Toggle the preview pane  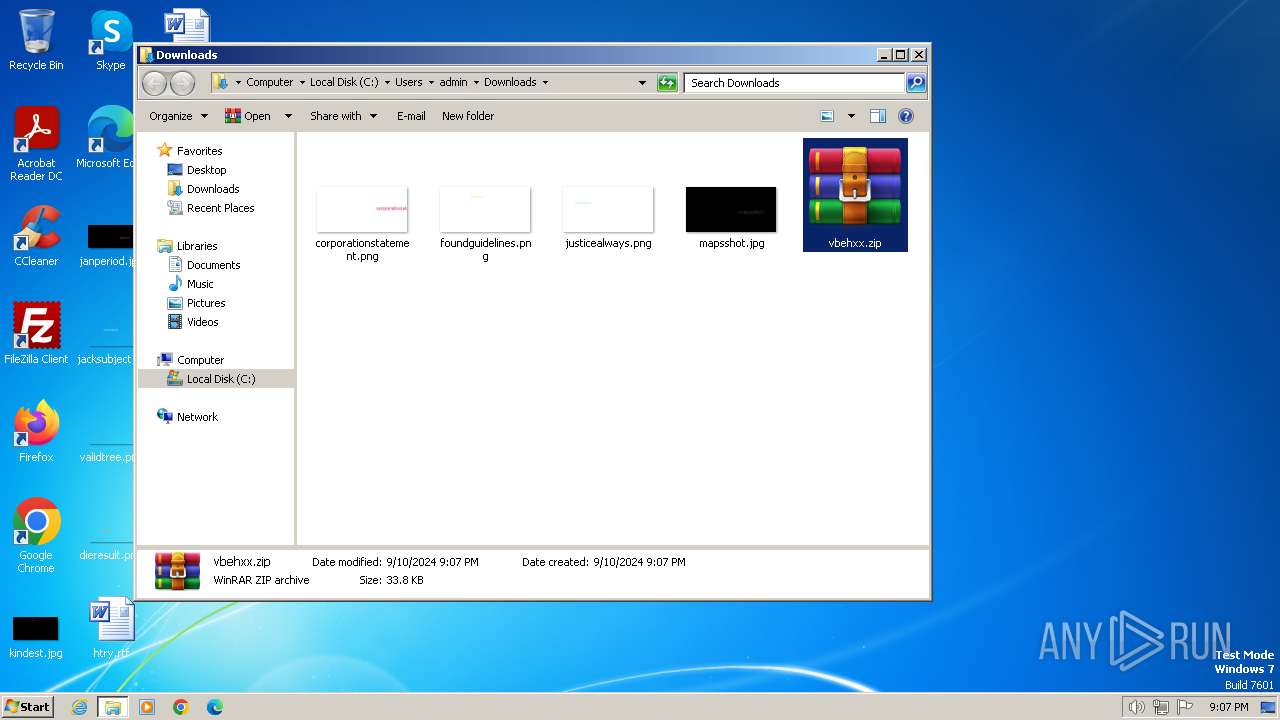click(x=878, y=116)
